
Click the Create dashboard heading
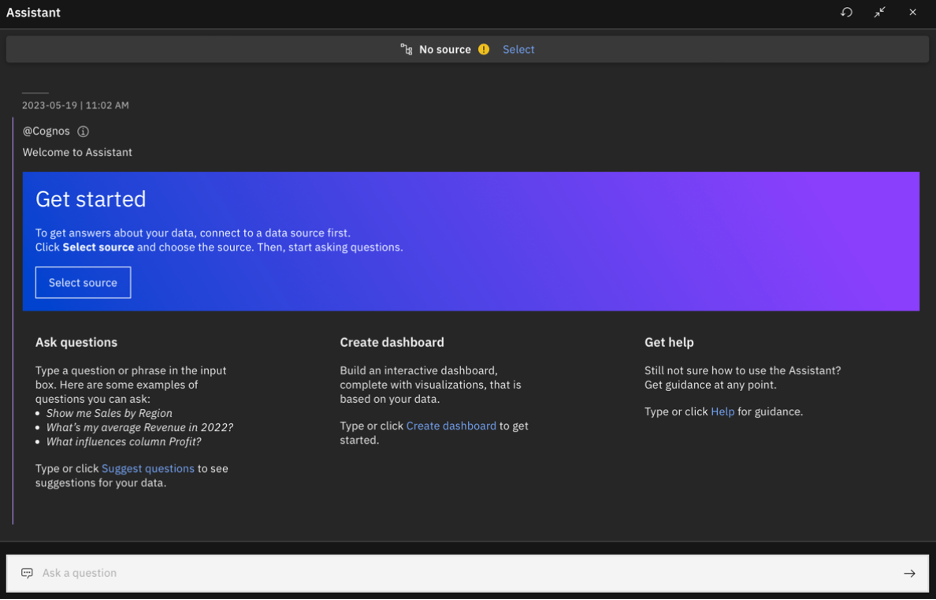(392, 343)
